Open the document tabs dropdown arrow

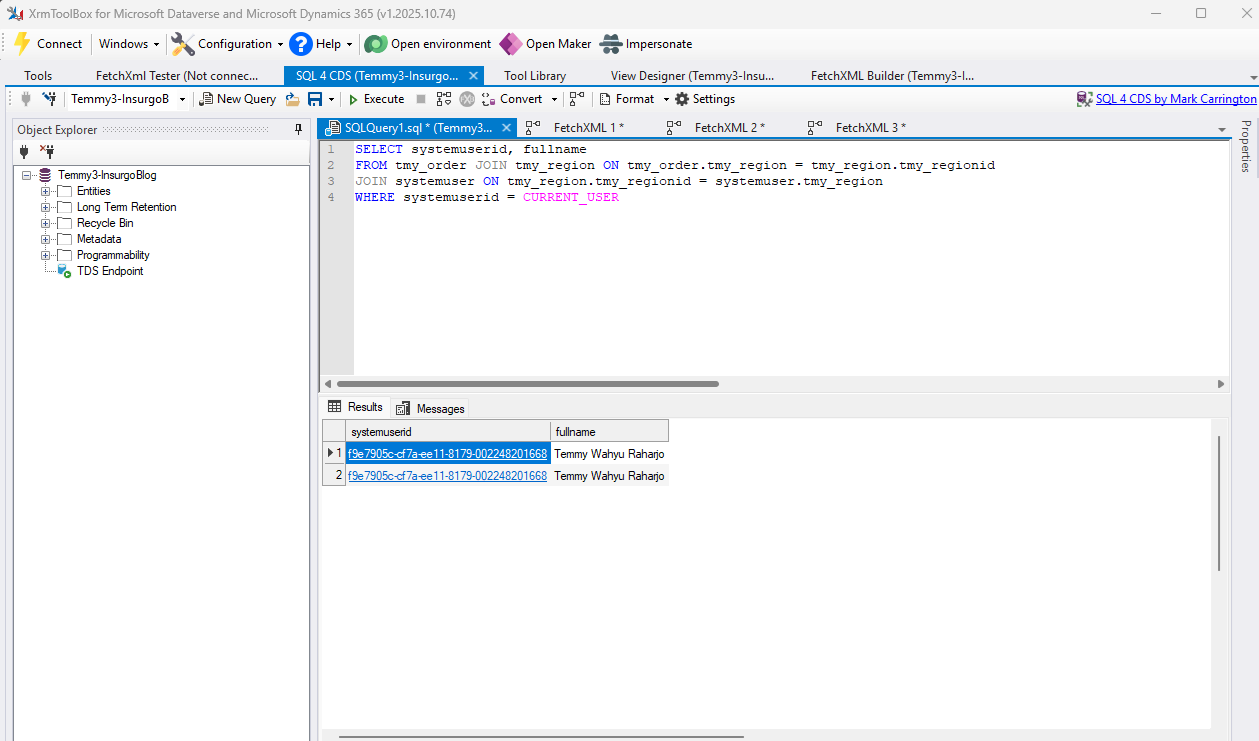1221,130
